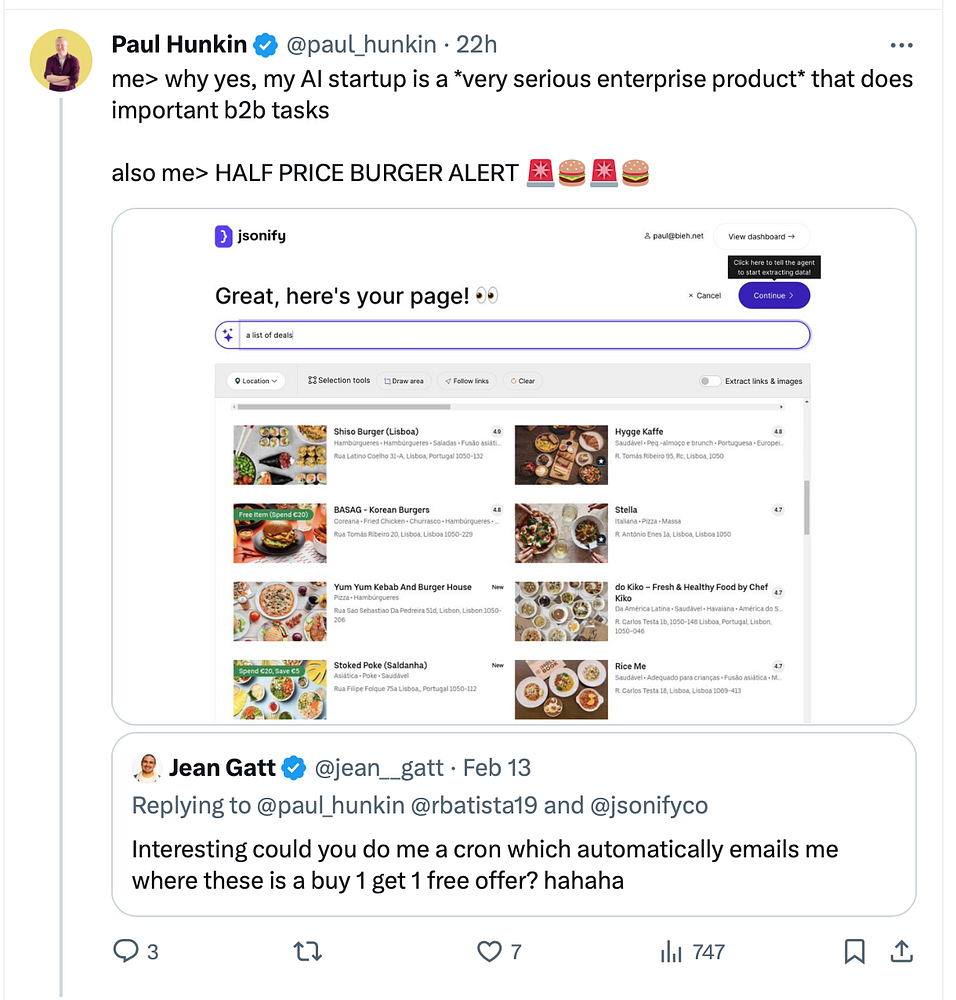Viewport: 956px width, 1000px height.
Task: Bookmark this tweet
Action: tap(854, 951)
